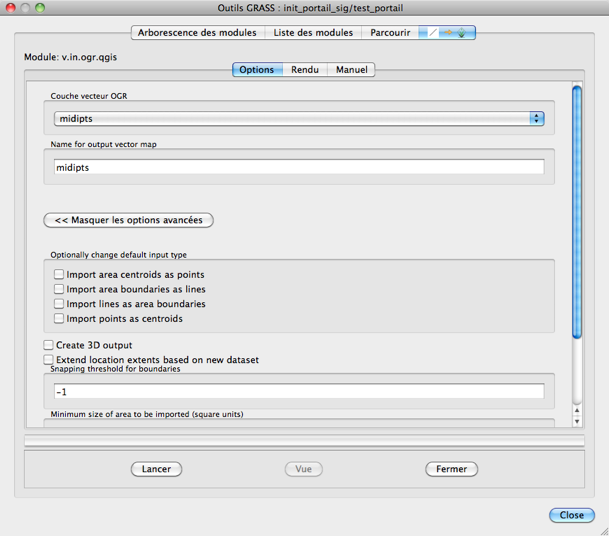Click the Snapping threshold input field

click(298, 391)
